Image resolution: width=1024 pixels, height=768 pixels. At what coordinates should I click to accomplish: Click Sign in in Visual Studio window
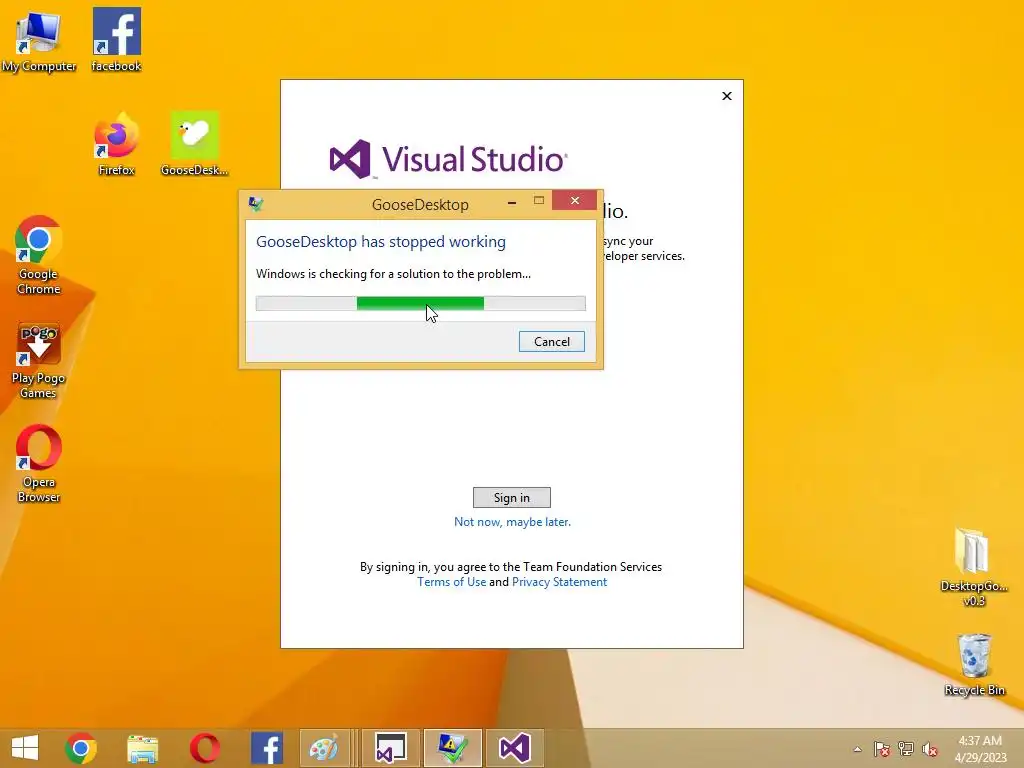point(512,498)
